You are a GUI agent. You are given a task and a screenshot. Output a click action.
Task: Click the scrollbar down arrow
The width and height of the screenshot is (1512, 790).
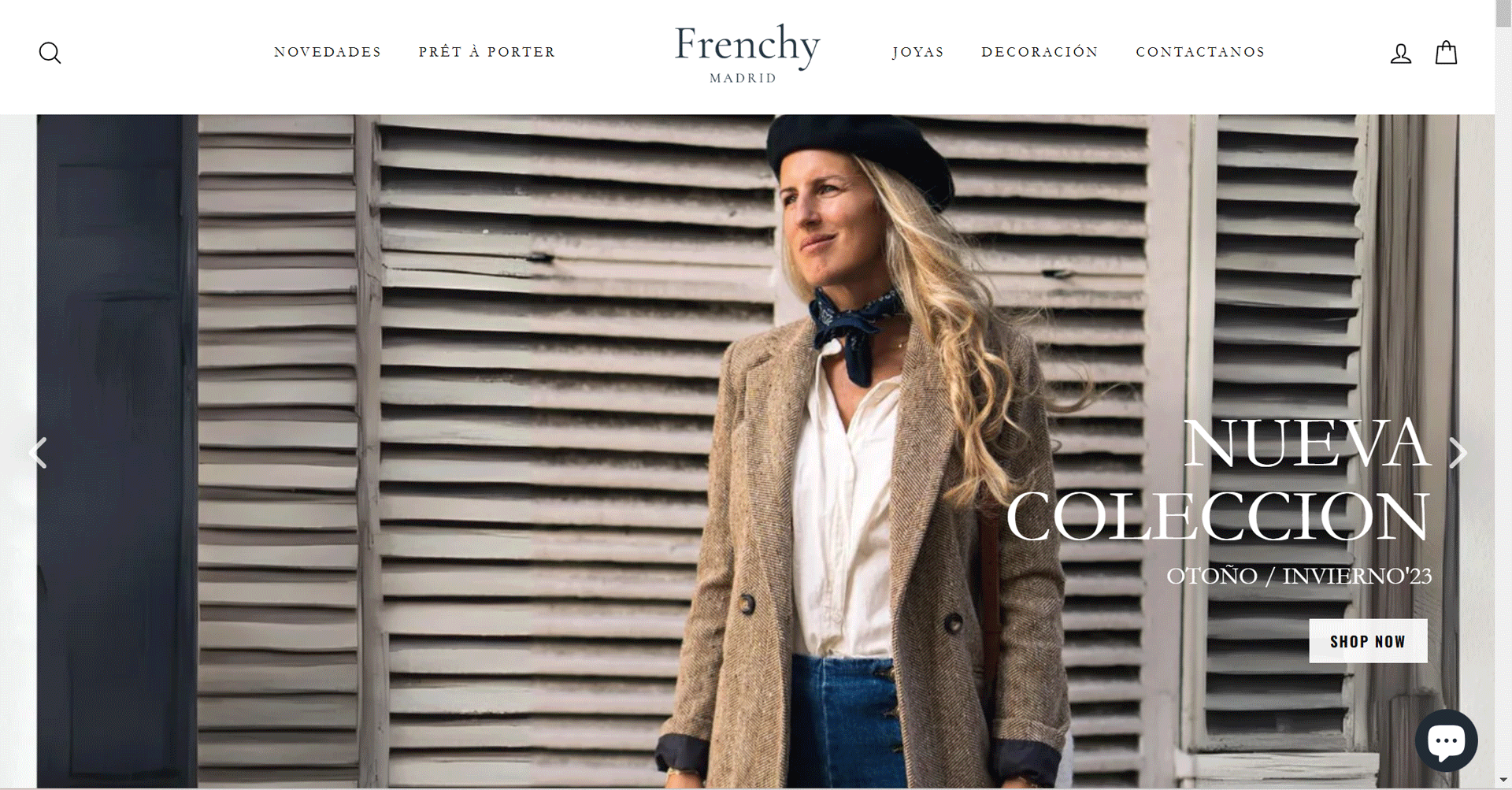(1503, 780)
